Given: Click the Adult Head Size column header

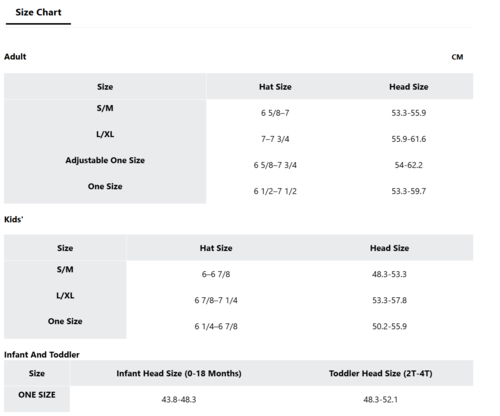Looking at the screenshot, I should click(409, 87).
